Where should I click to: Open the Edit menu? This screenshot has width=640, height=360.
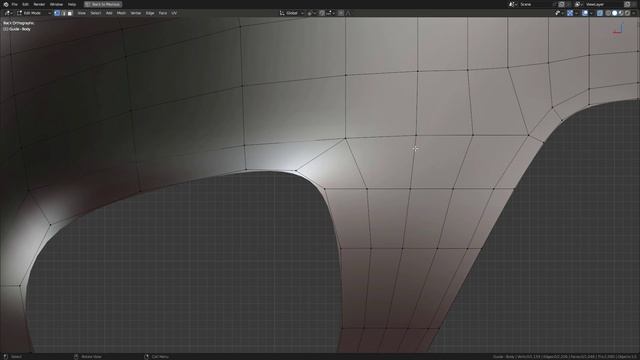(25, 4)
